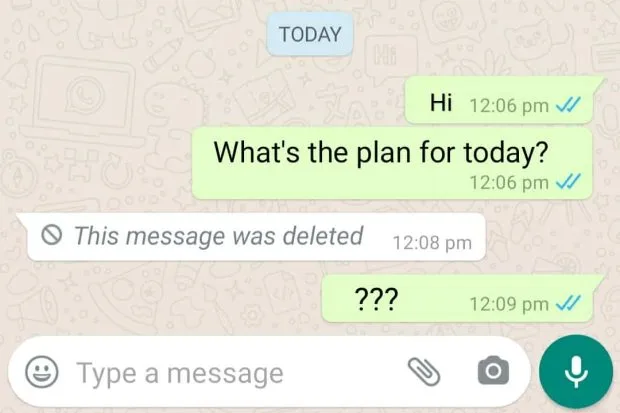
Task: Select "This message was deleted" text
Action: click(219, 236)
